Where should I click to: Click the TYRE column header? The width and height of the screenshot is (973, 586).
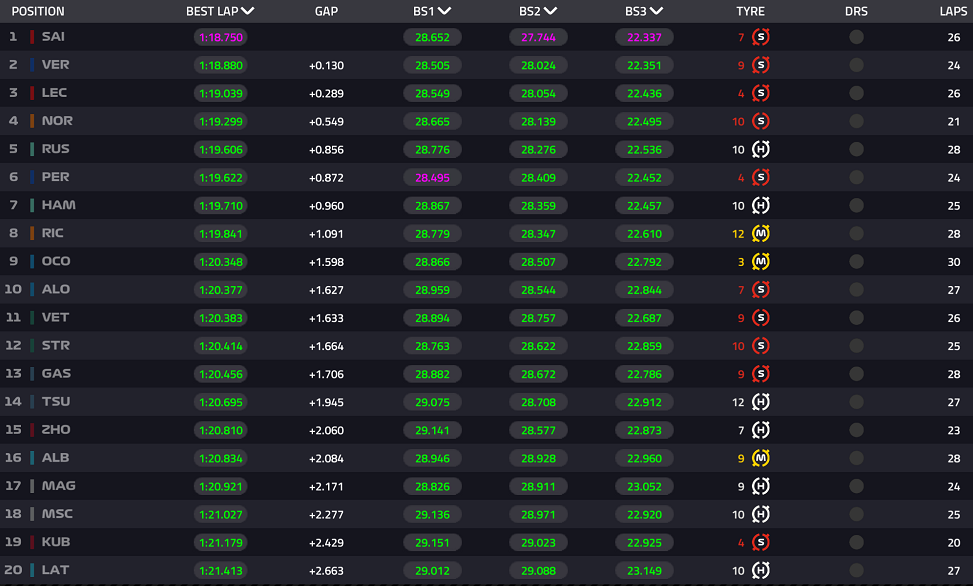pos(750,11)
